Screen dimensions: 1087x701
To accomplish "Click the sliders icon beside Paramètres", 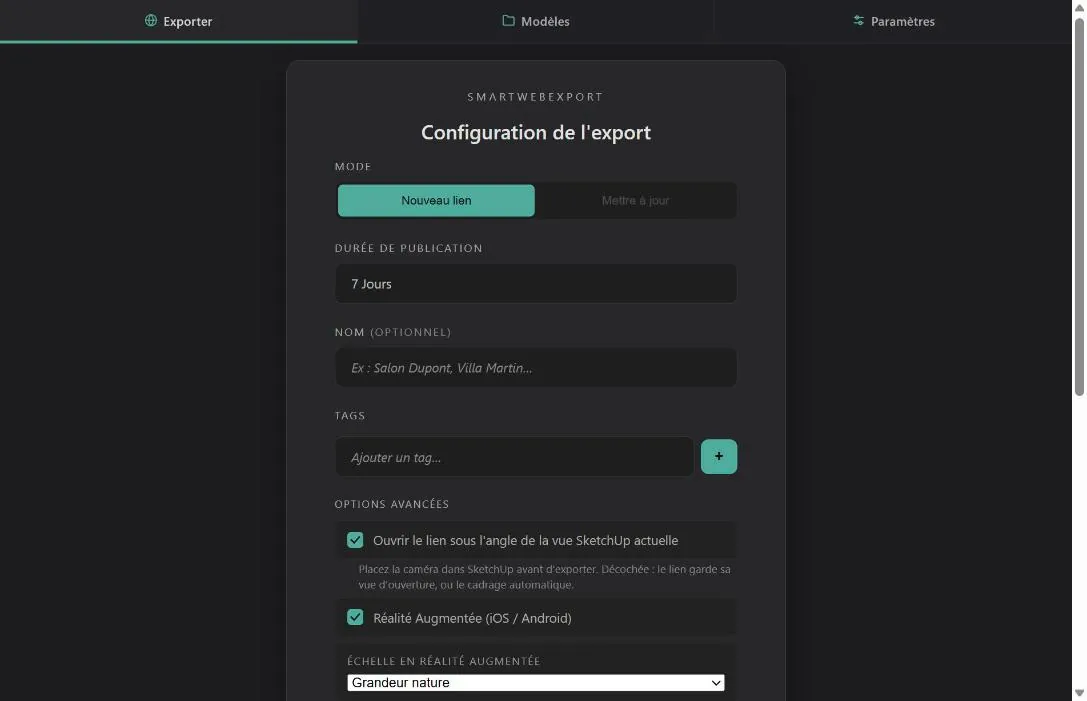I will (858, 21).
